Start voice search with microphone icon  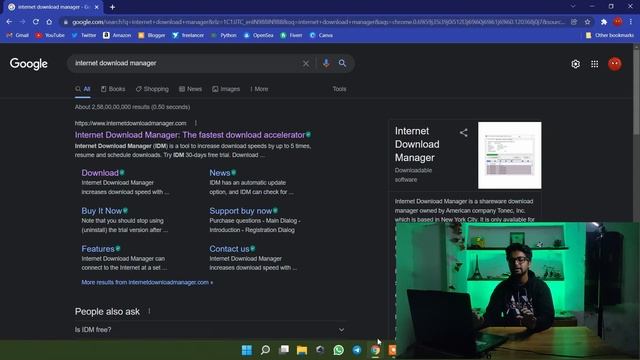point(326,63)
